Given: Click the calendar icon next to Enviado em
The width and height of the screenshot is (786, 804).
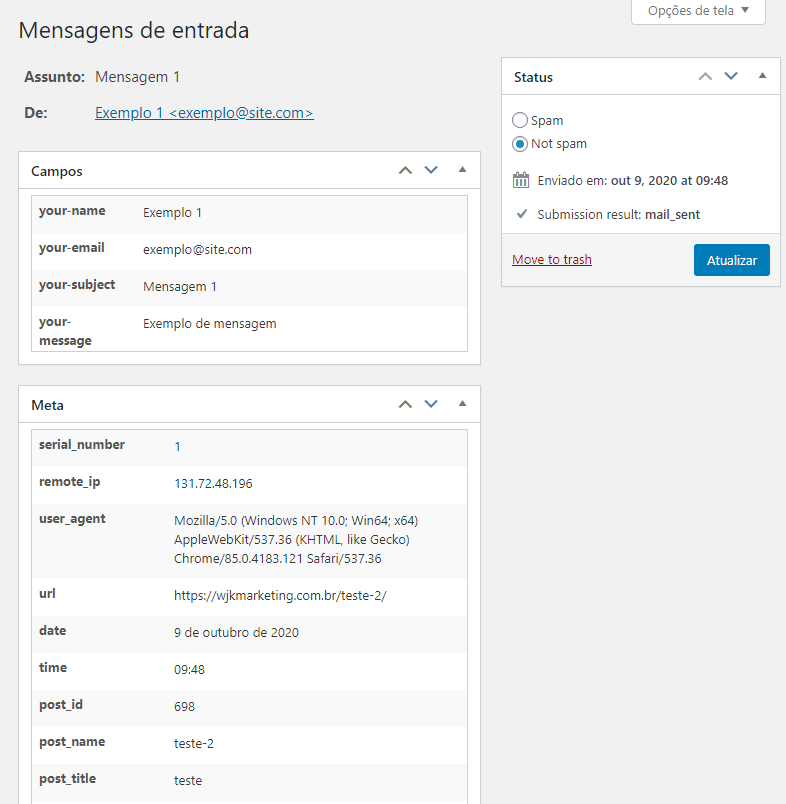Looking at the screenshot, I should (520, 180).
